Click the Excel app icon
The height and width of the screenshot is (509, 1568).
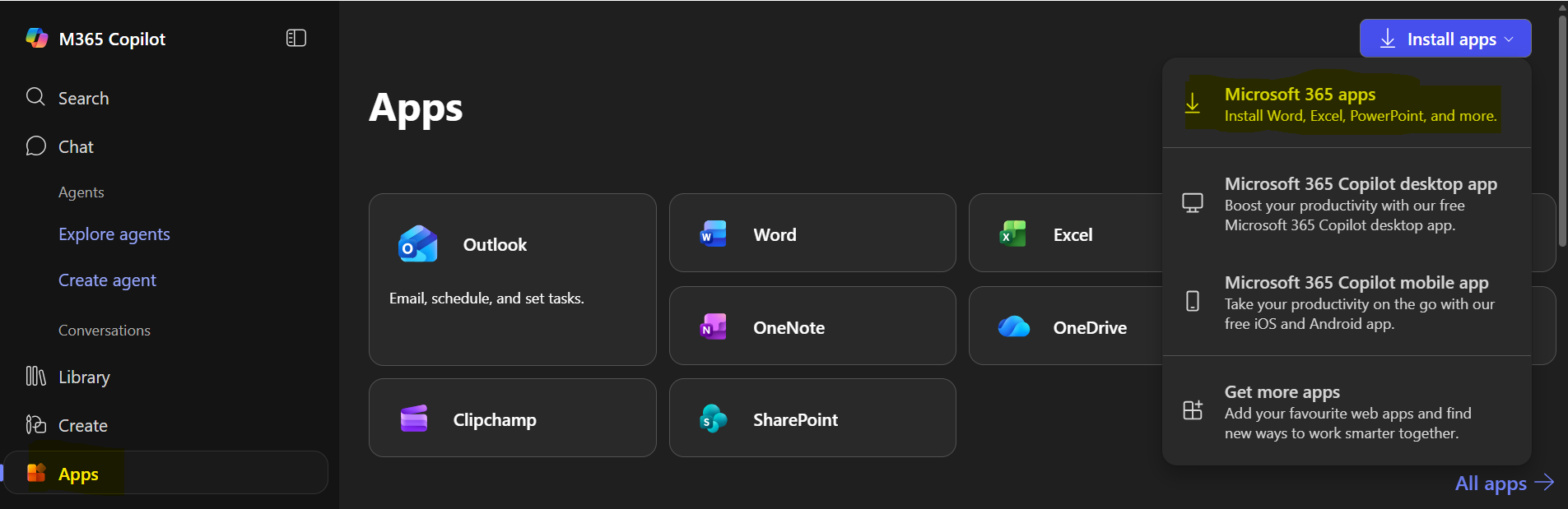1012,234
